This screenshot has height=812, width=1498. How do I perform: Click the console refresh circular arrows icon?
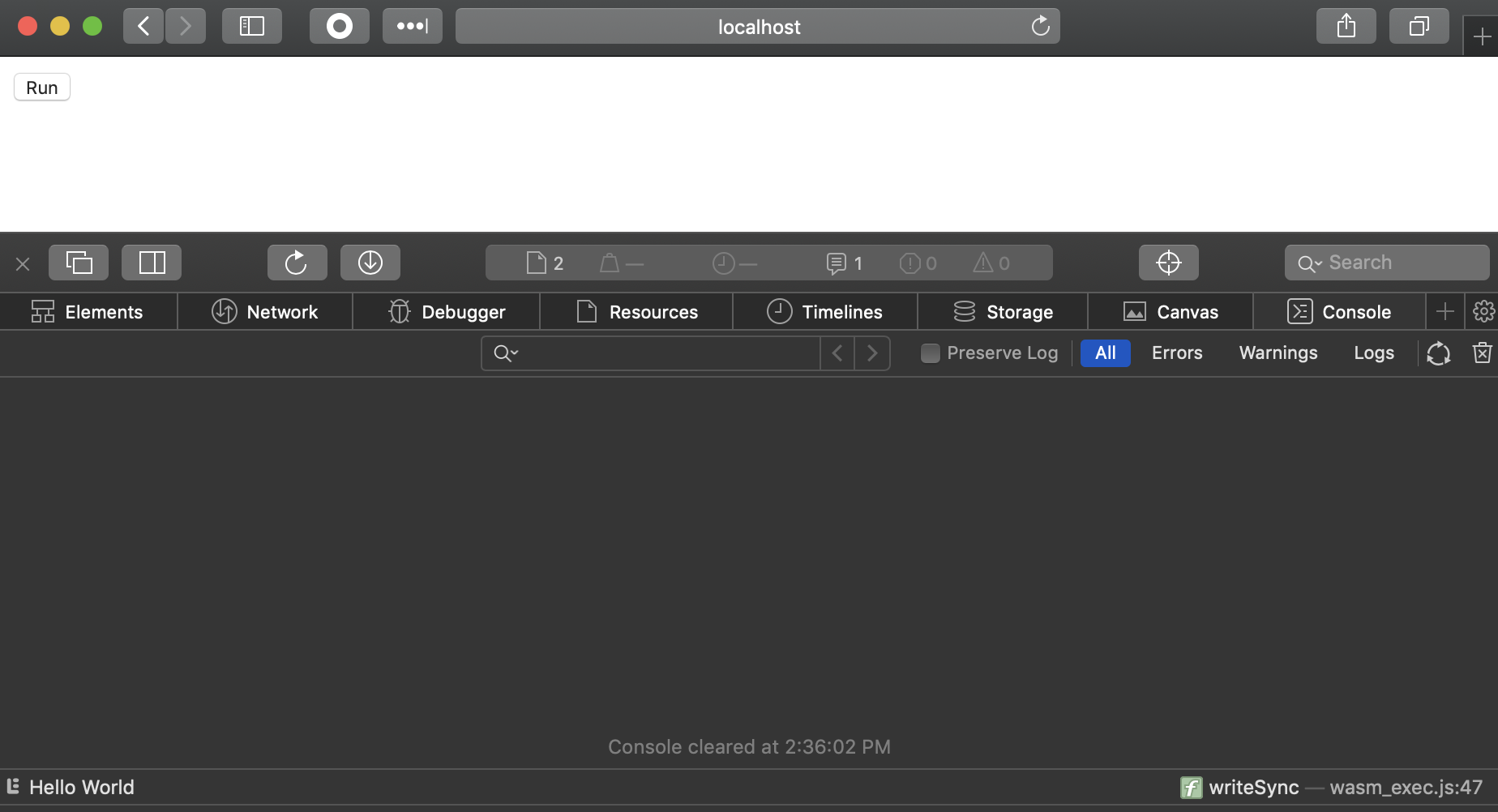point(1439,353)
